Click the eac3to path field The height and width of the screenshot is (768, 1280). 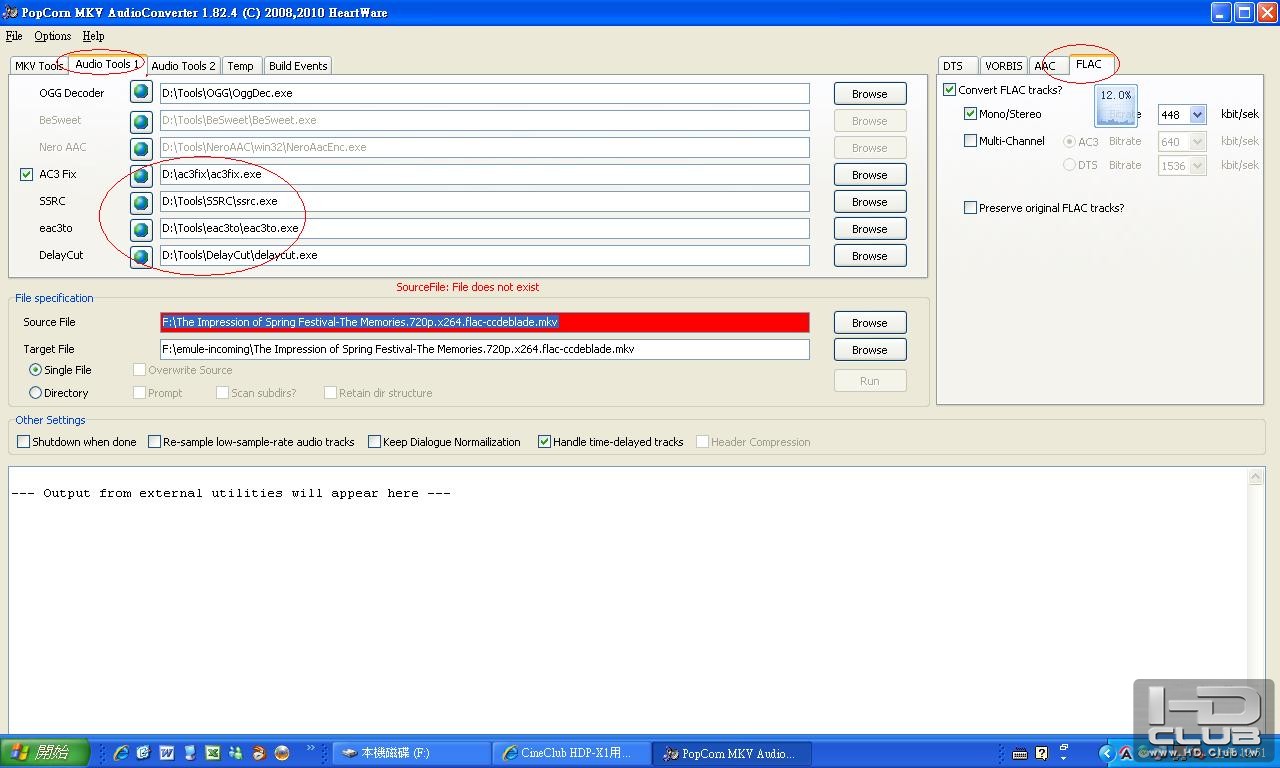(485, 228)
